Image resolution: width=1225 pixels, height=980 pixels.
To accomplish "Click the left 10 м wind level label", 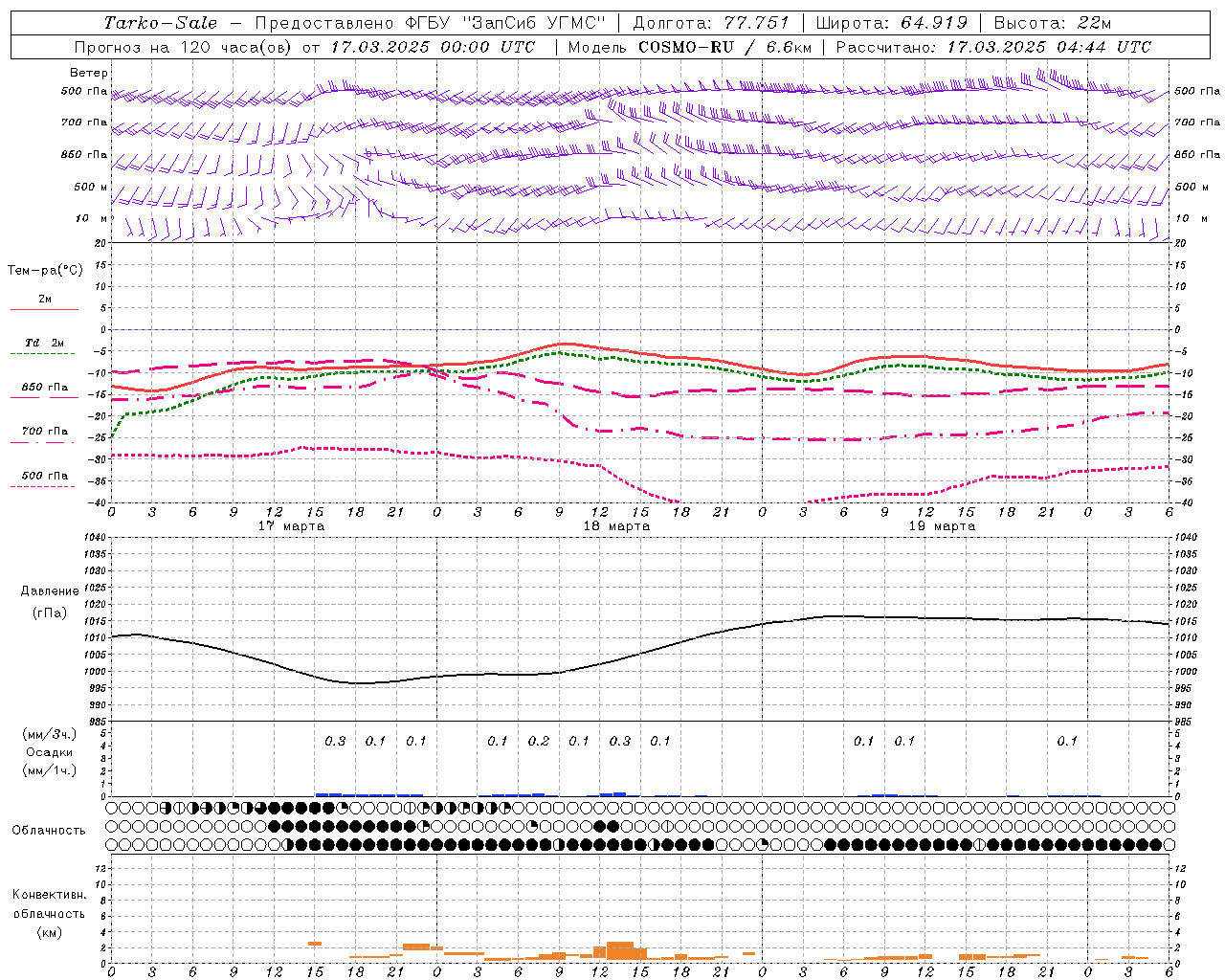I will click(x=91, y=219).
